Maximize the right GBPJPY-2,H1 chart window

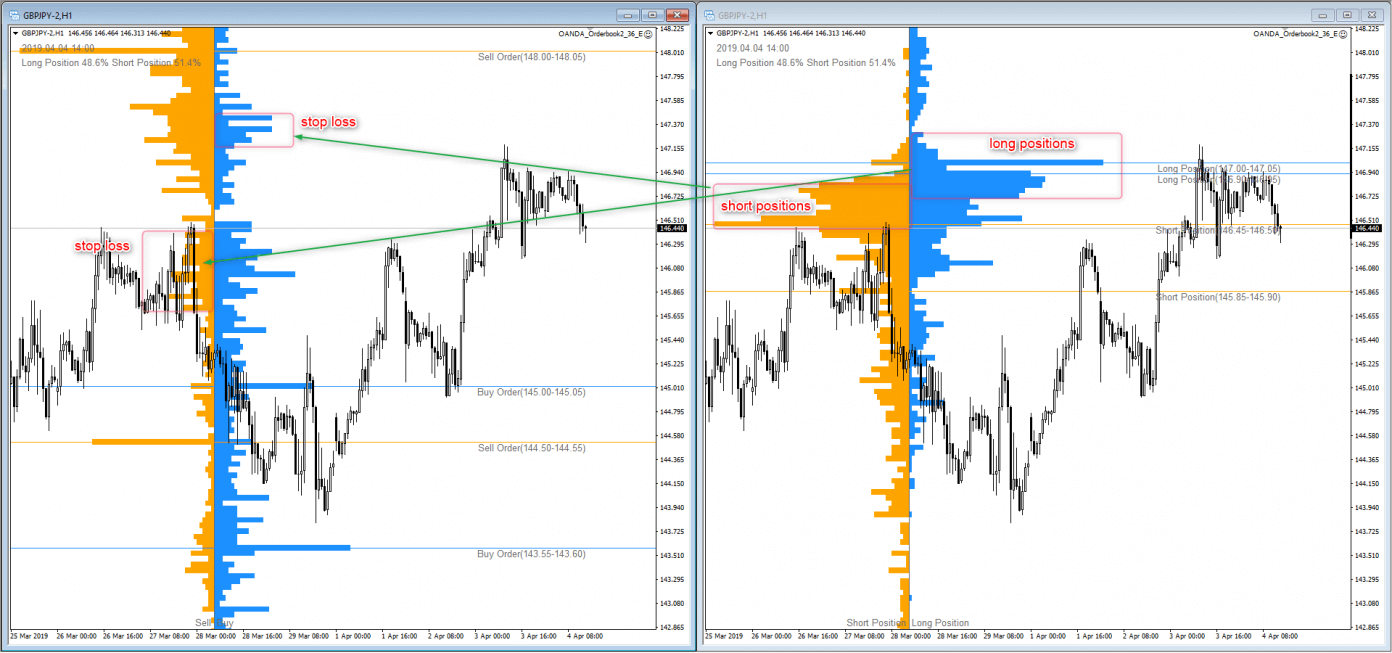1347,15
